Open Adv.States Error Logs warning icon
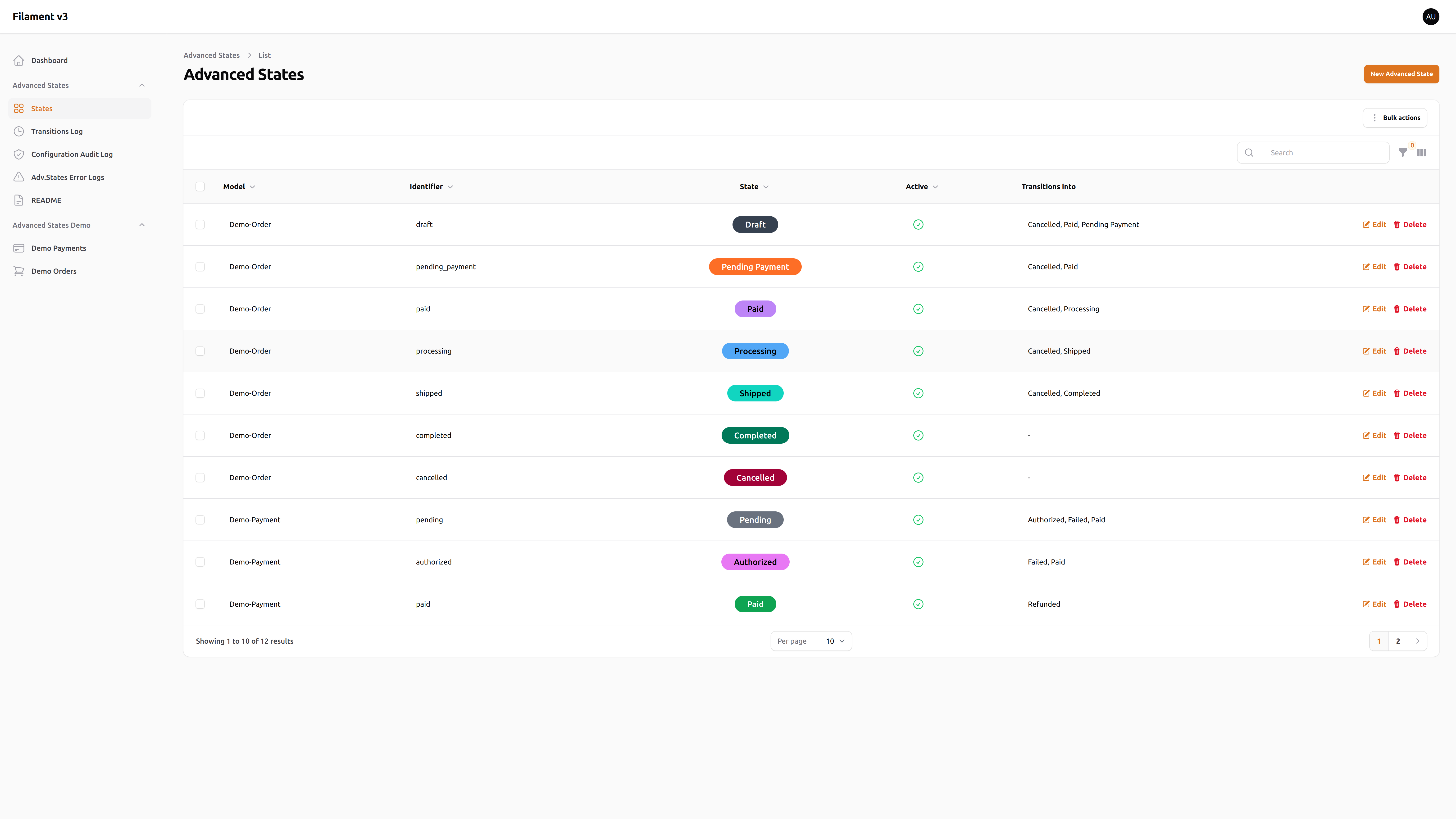Viewport: 1456px width, 819px height. tap(19, 177)
